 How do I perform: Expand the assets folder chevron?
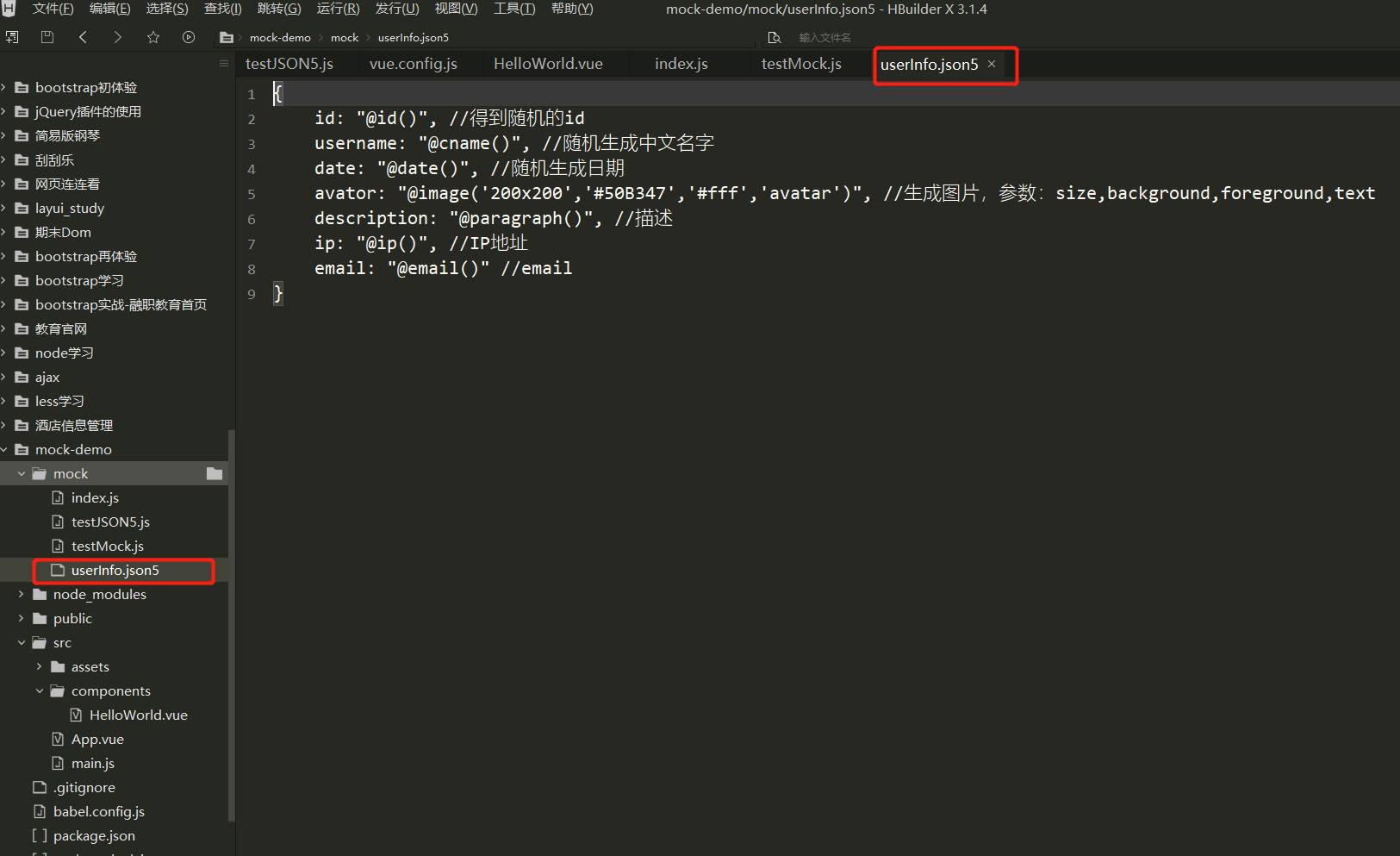[40, 666]
